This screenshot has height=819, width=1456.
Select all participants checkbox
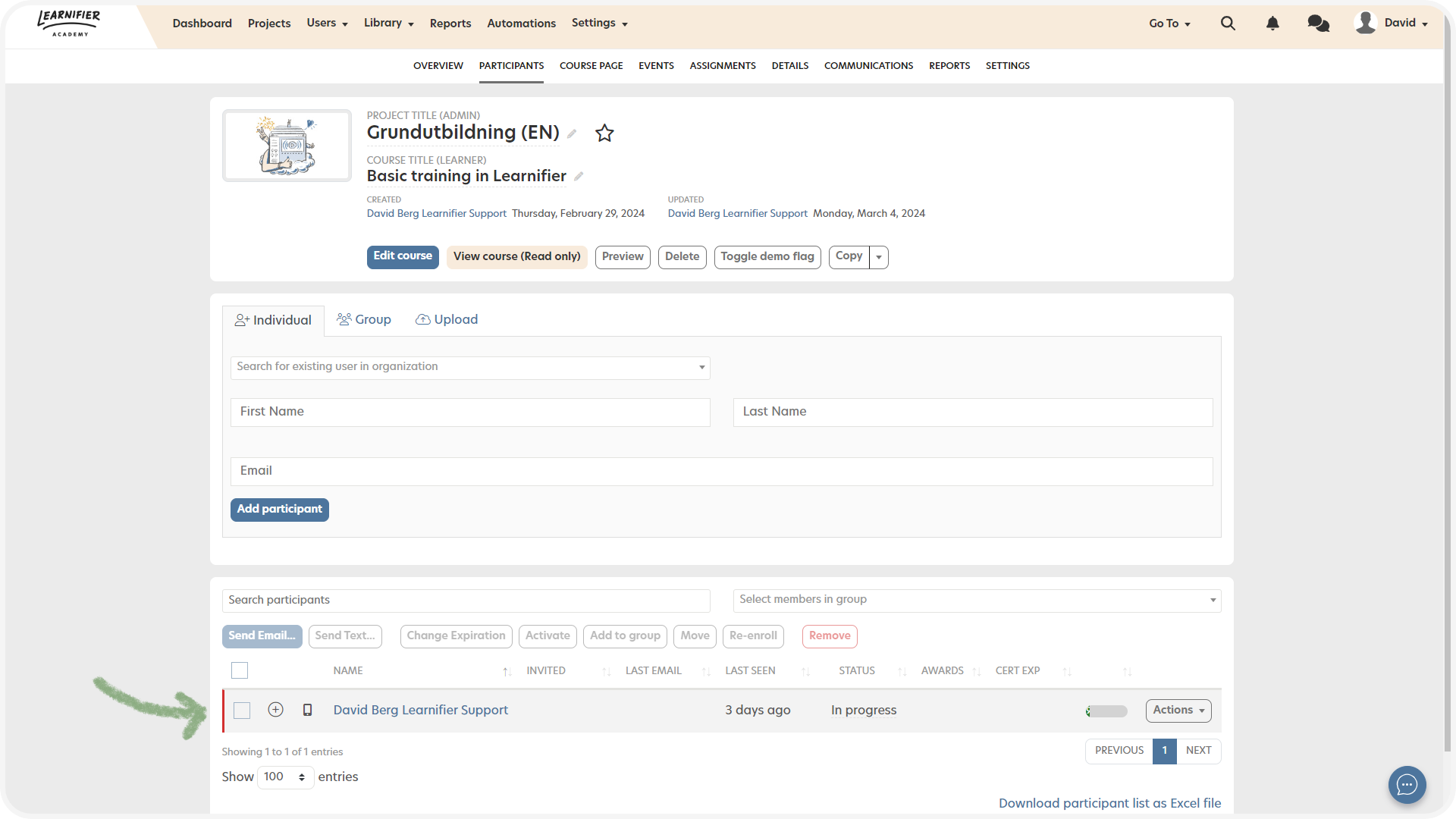click(240, 670)
